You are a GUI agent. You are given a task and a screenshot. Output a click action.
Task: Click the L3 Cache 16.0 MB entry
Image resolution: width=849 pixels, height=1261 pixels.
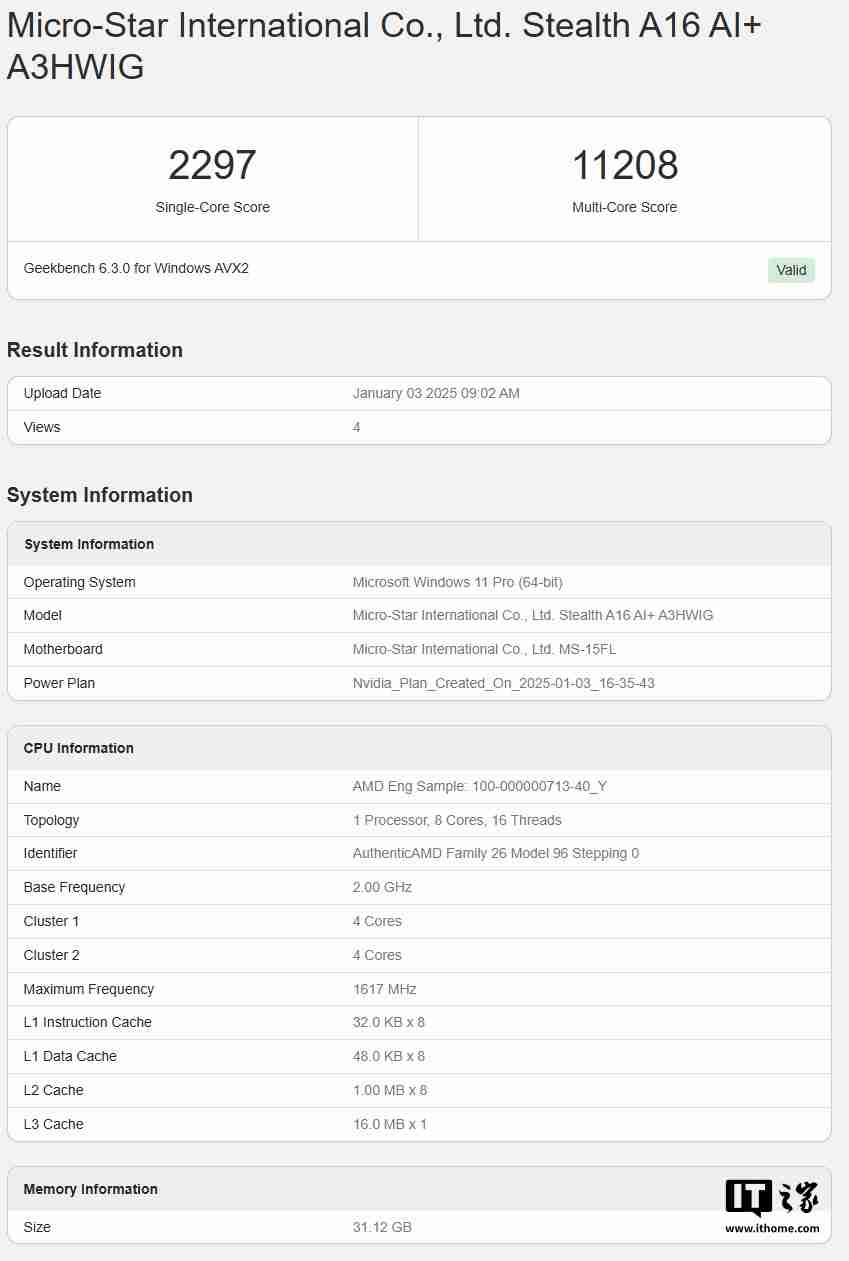click(x=389, y=1124)
